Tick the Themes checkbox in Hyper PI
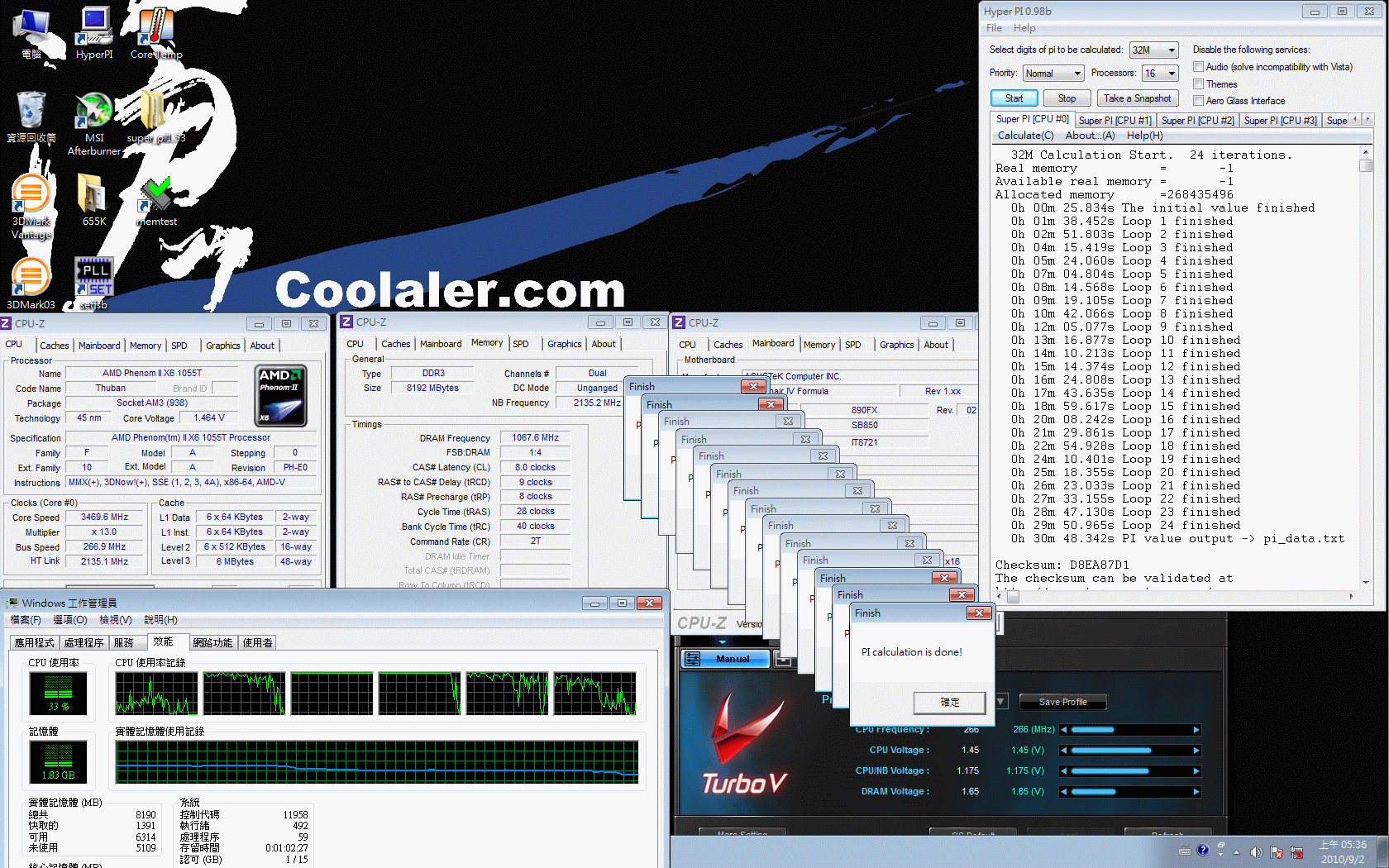Image resolution: width=1389 pixels, height=868 pixels. click(x=1198, y=84)
